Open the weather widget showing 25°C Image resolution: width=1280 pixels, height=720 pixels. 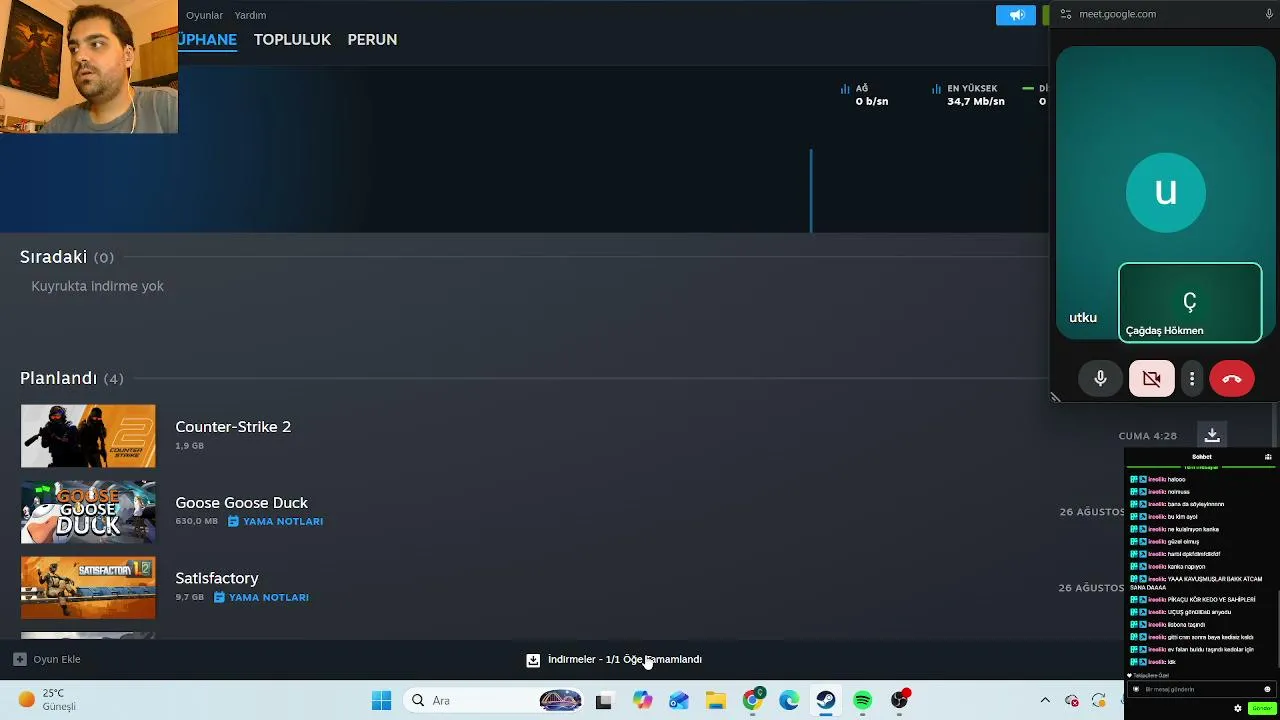[x=48, y=700]
